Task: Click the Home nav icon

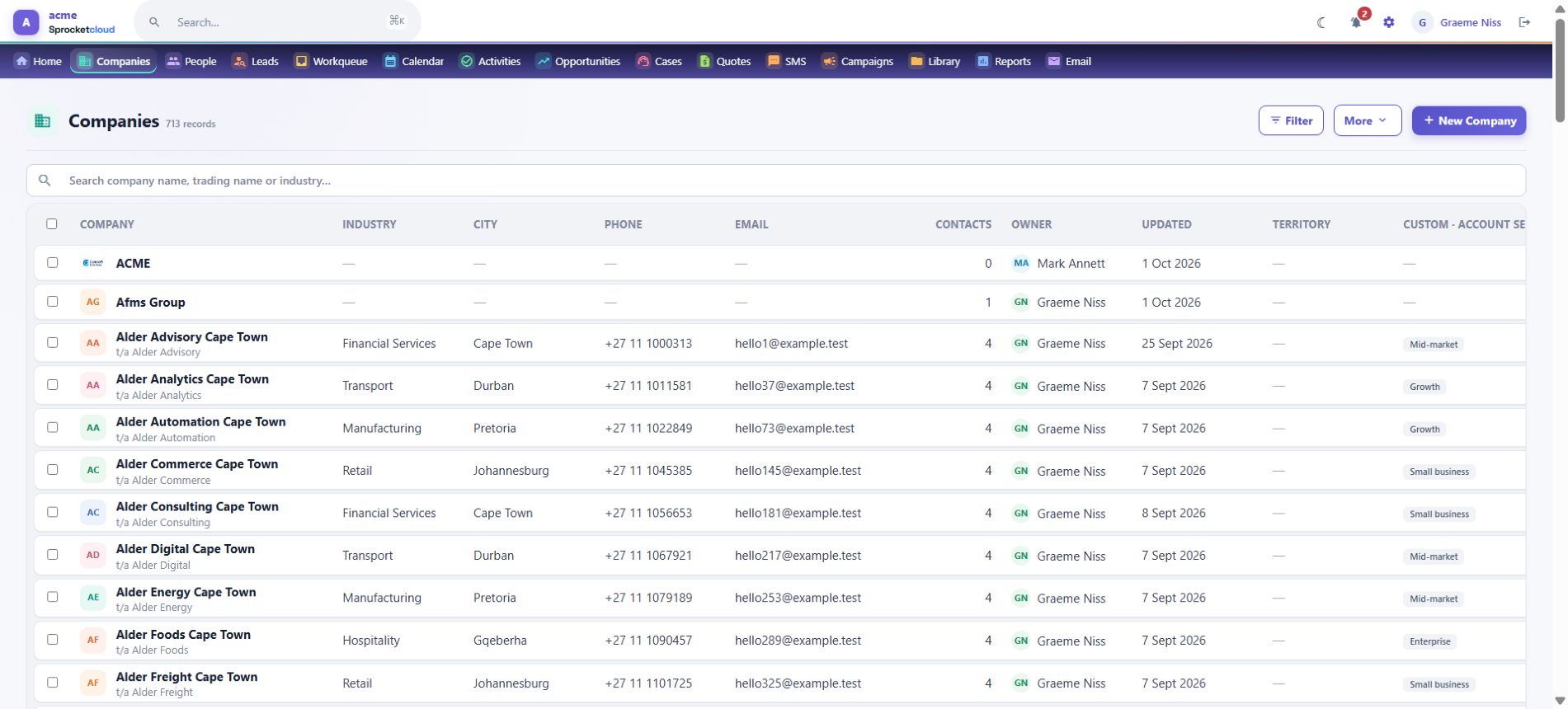Action: point(22,61)
